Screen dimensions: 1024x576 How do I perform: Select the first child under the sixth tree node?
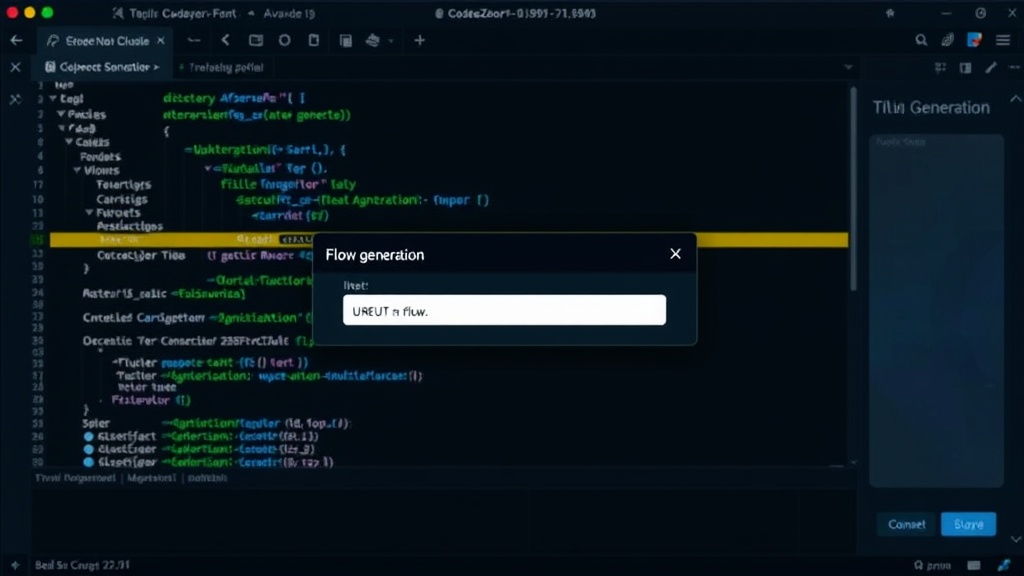(123, 185)
